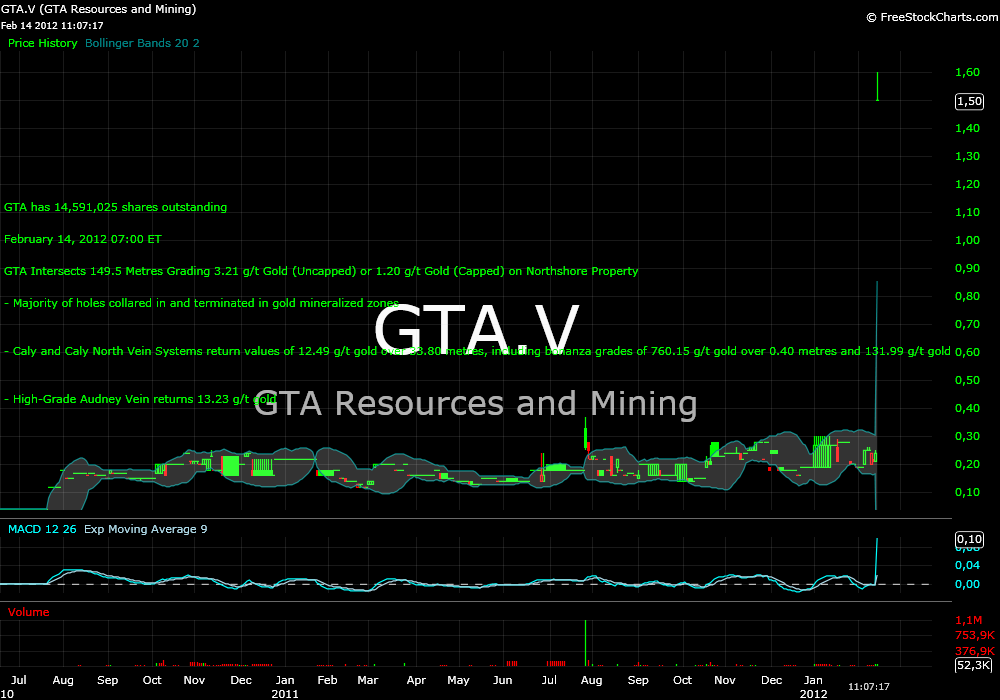
Task: Click the Feb 14 2012 11:07:17 timestamp
Action: pyautogui.click(x=52, y=26)
